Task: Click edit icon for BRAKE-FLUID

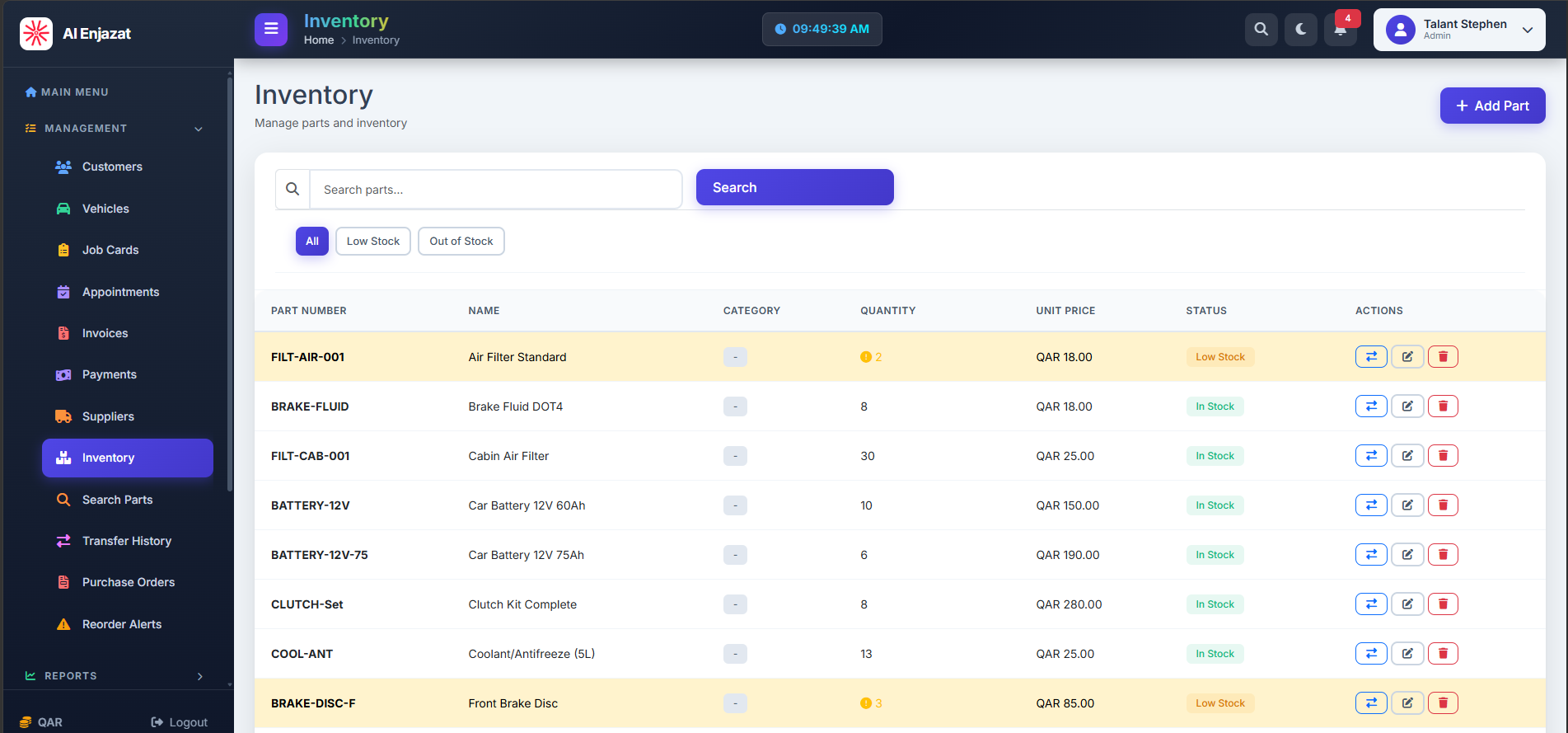Action: pyautogui.click(x=1407, y=406)
